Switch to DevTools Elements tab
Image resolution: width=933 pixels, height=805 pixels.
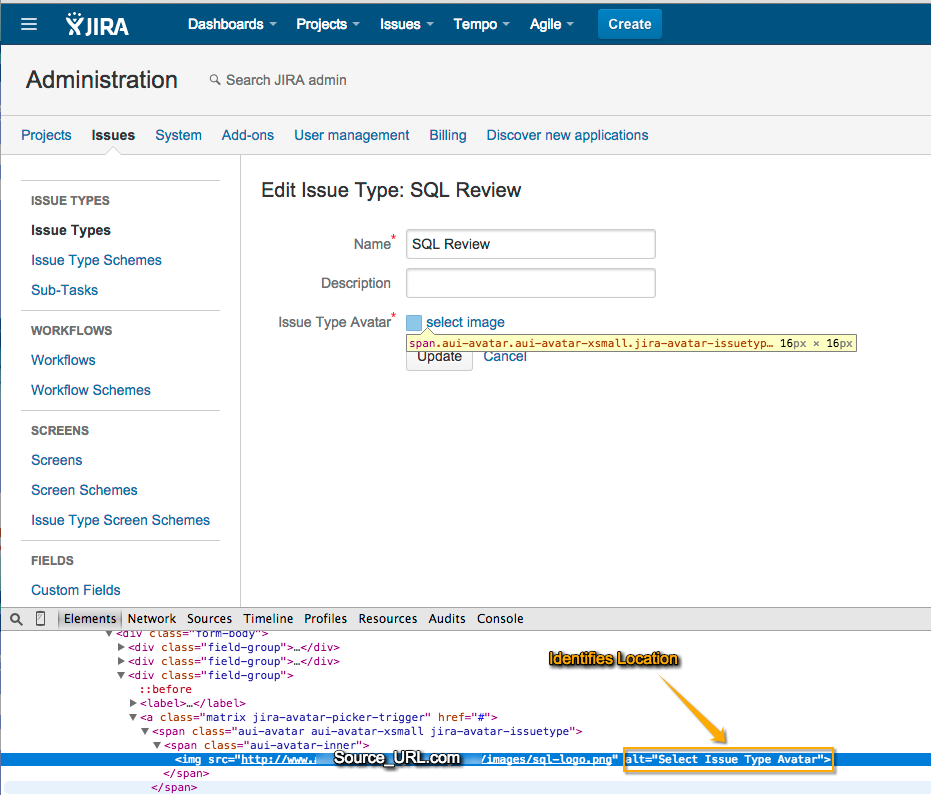pos(90,619)
